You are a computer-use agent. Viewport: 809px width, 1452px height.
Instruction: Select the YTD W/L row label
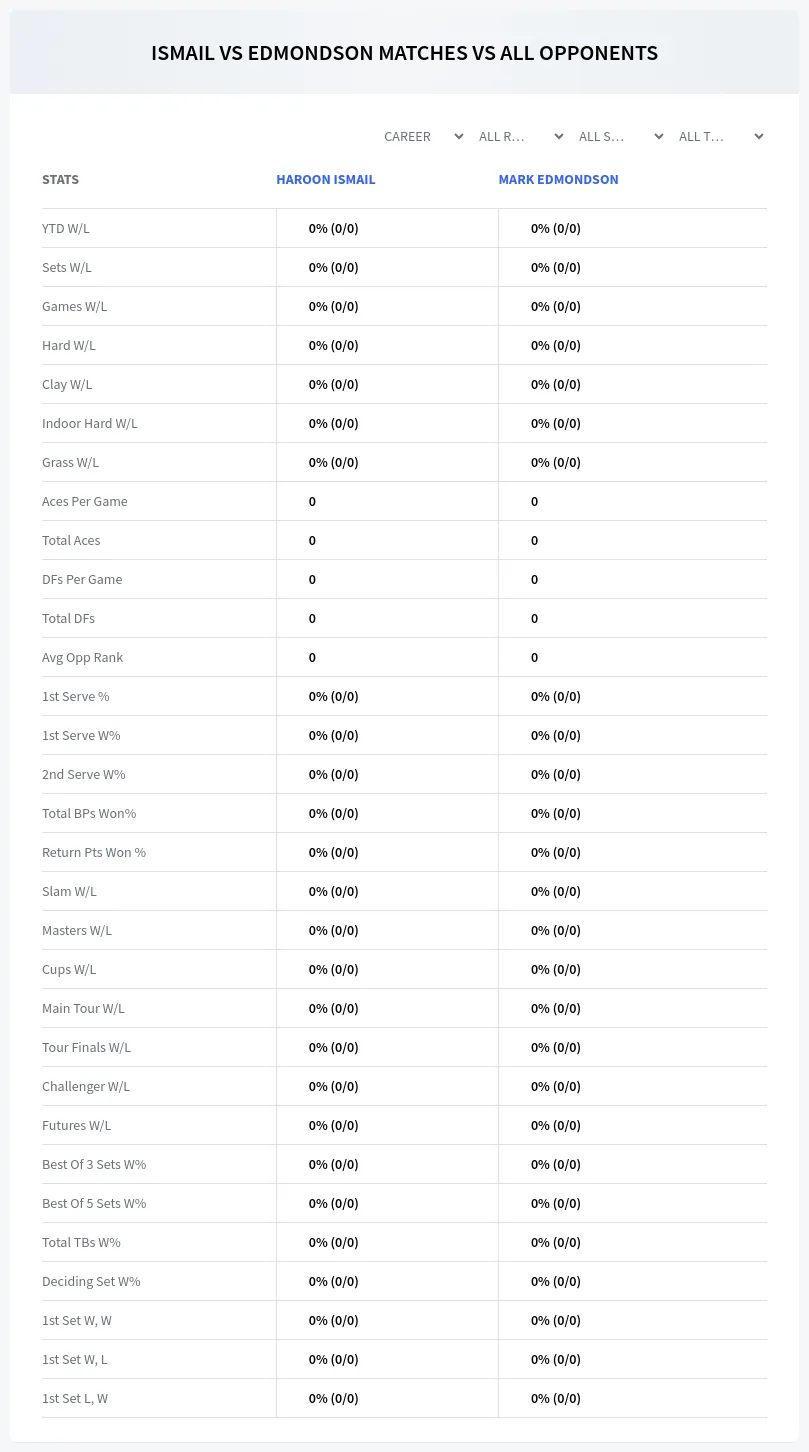coord(66,228)
